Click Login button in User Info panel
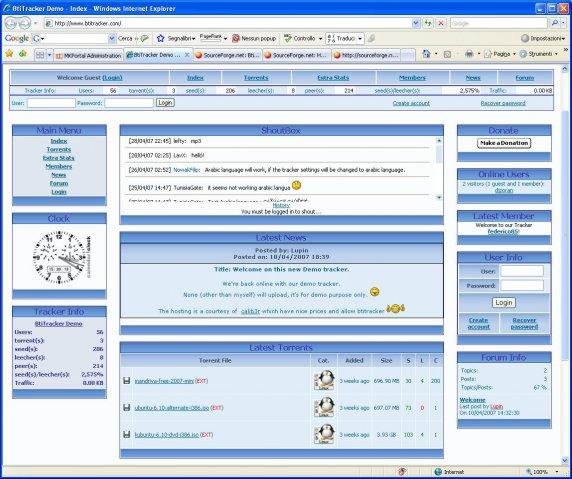 coord(504,302)
